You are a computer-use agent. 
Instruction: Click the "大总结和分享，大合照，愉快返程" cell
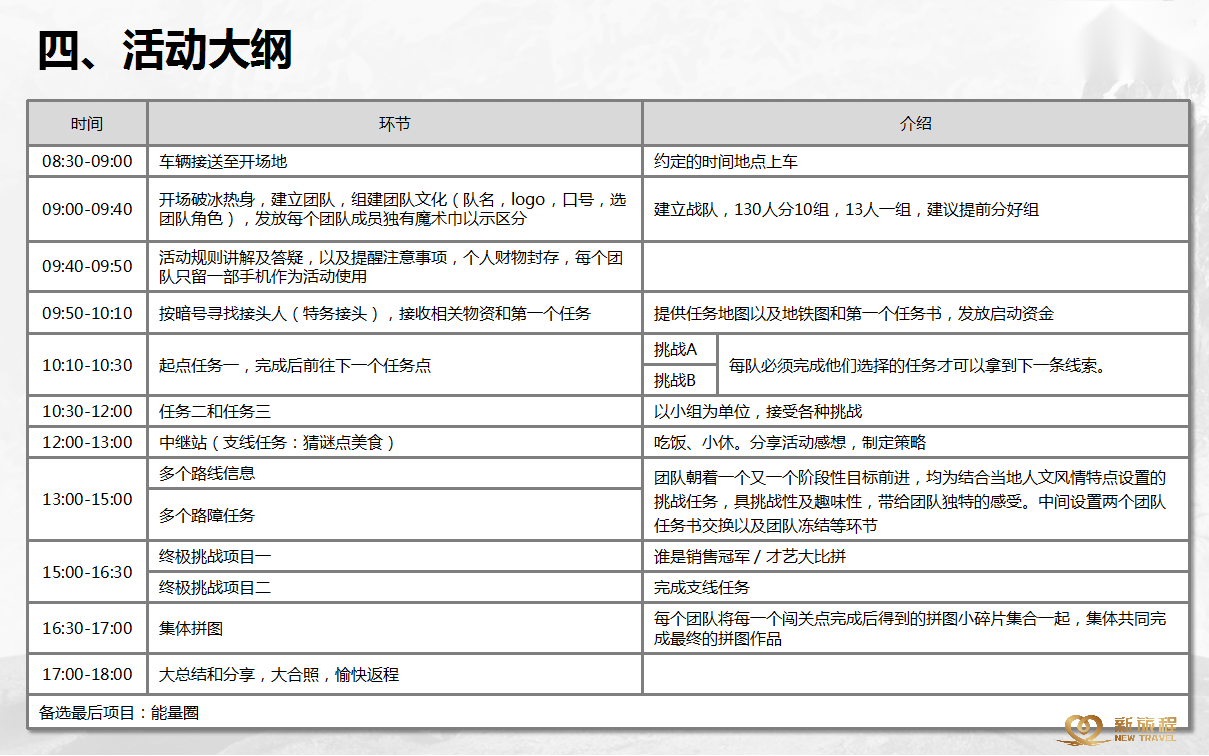pos(395,675)
